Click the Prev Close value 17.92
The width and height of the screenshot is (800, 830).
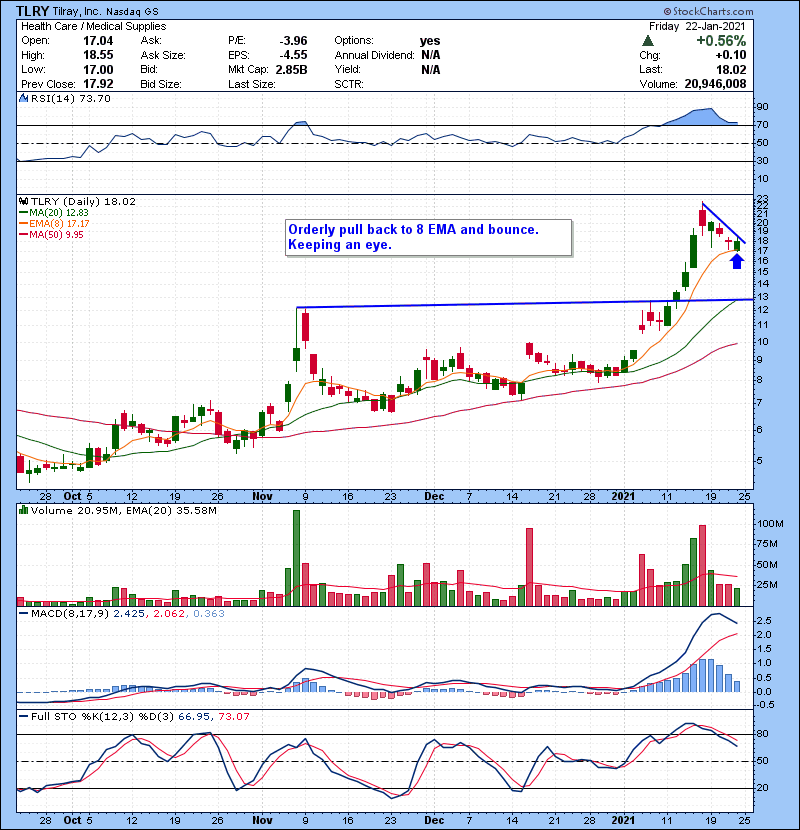[98, 84]
